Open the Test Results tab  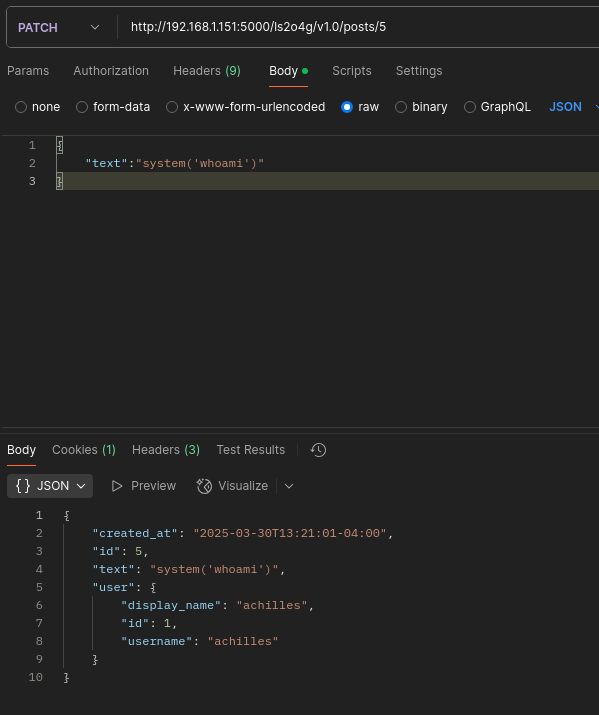[251, 450]
